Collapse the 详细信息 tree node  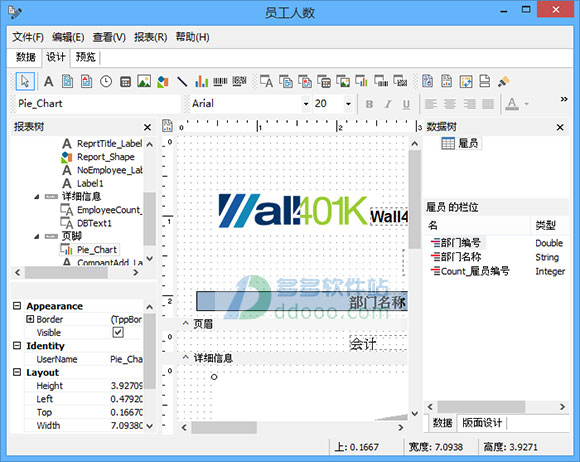(37, 197)
